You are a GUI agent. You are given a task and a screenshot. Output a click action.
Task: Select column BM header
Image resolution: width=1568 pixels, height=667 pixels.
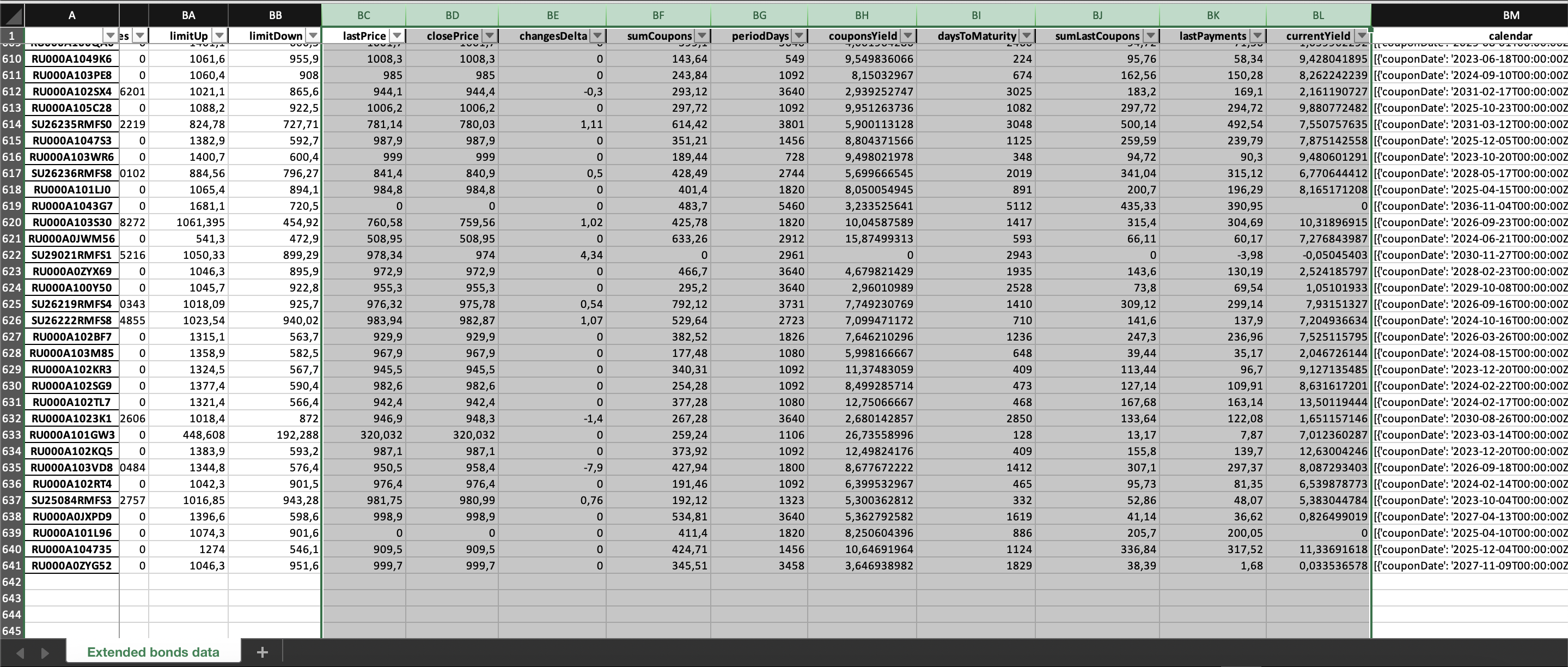pyautogui.click(x=1510, y=15)
